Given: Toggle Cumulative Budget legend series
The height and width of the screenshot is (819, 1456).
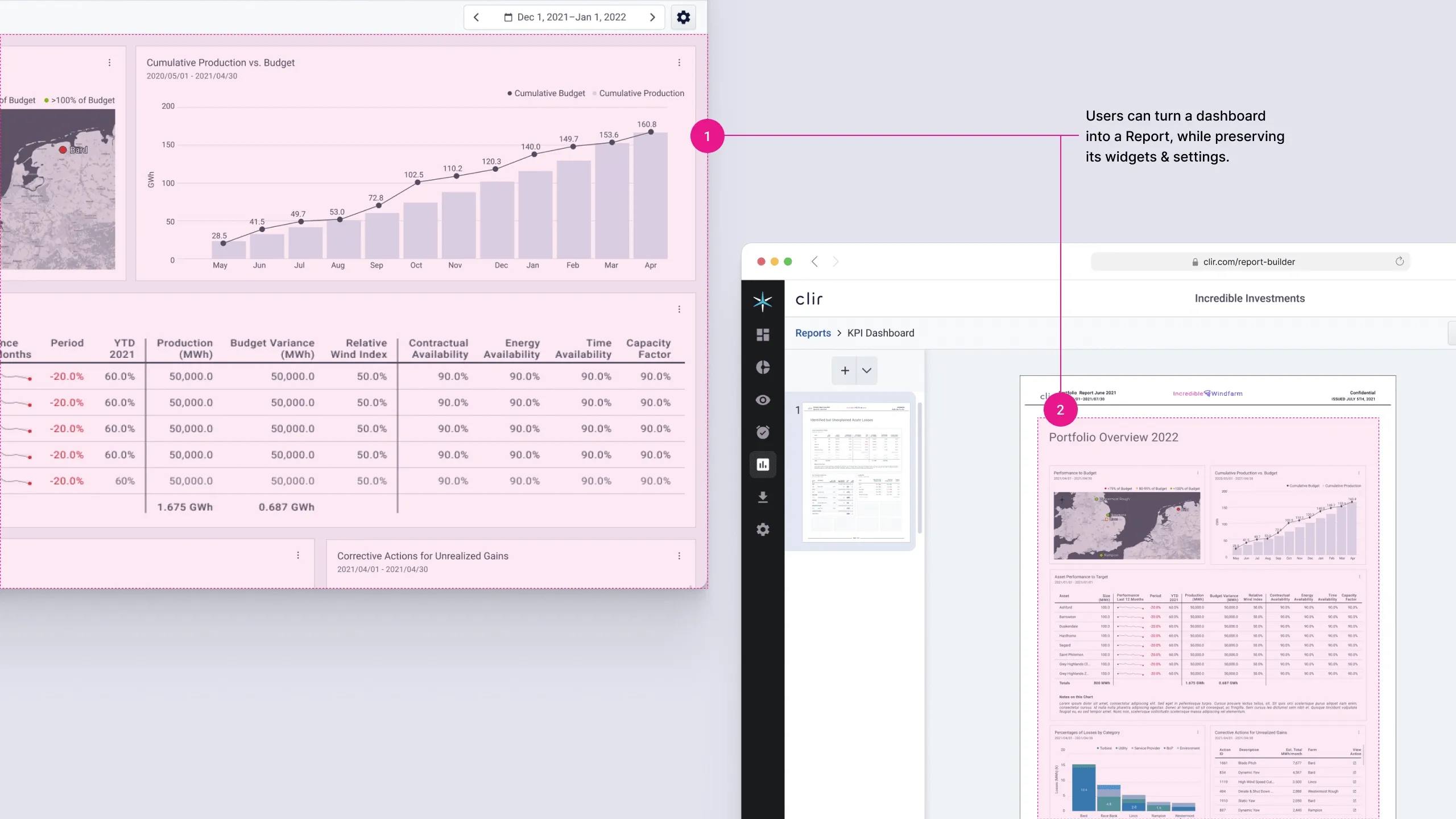Looking at the screenshot, I should [x=546, y=93].
